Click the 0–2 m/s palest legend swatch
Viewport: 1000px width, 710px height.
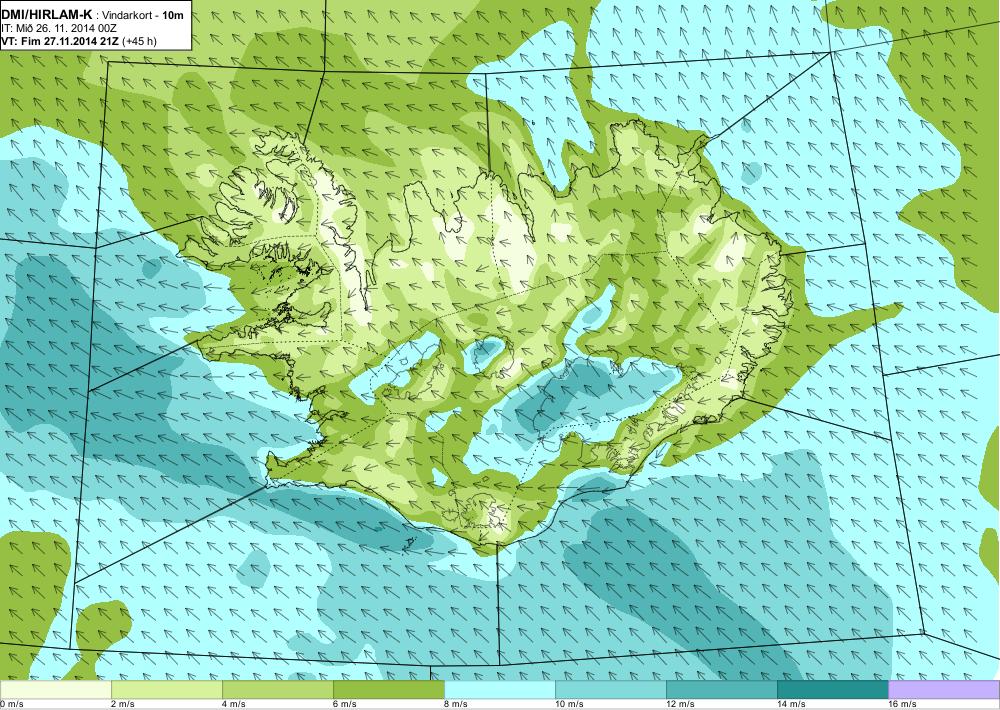click(55, 690)
